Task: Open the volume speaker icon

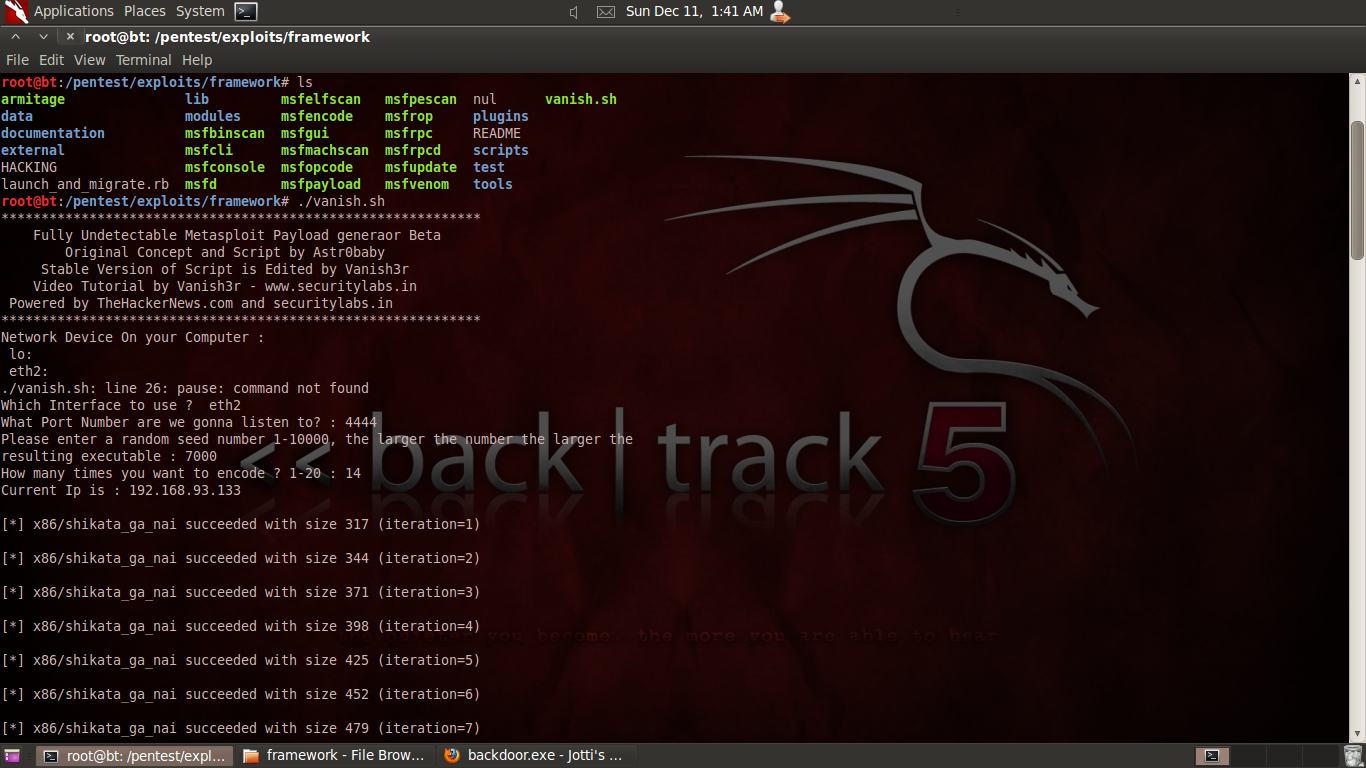Action: click(574, 12)
